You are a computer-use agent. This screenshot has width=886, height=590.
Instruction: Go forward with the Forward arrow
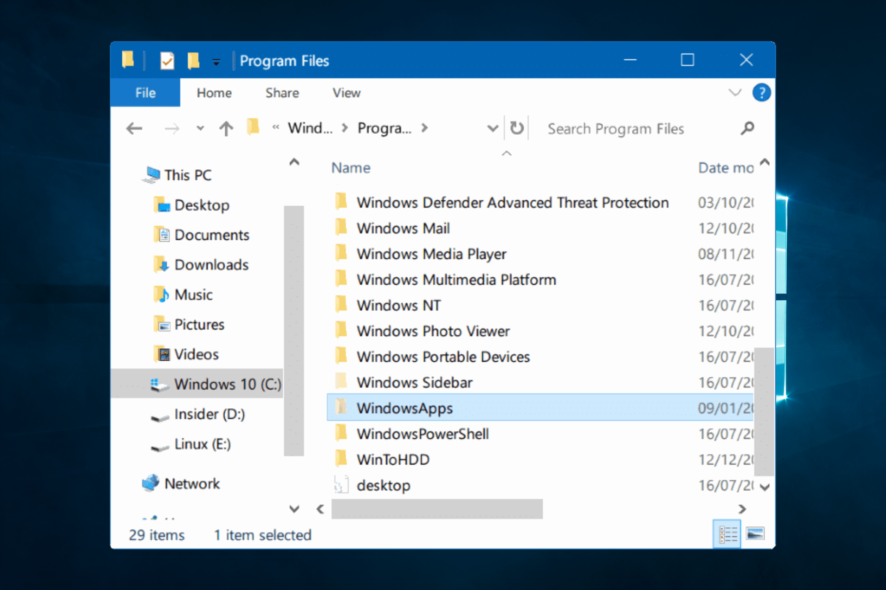click(172, 129)
